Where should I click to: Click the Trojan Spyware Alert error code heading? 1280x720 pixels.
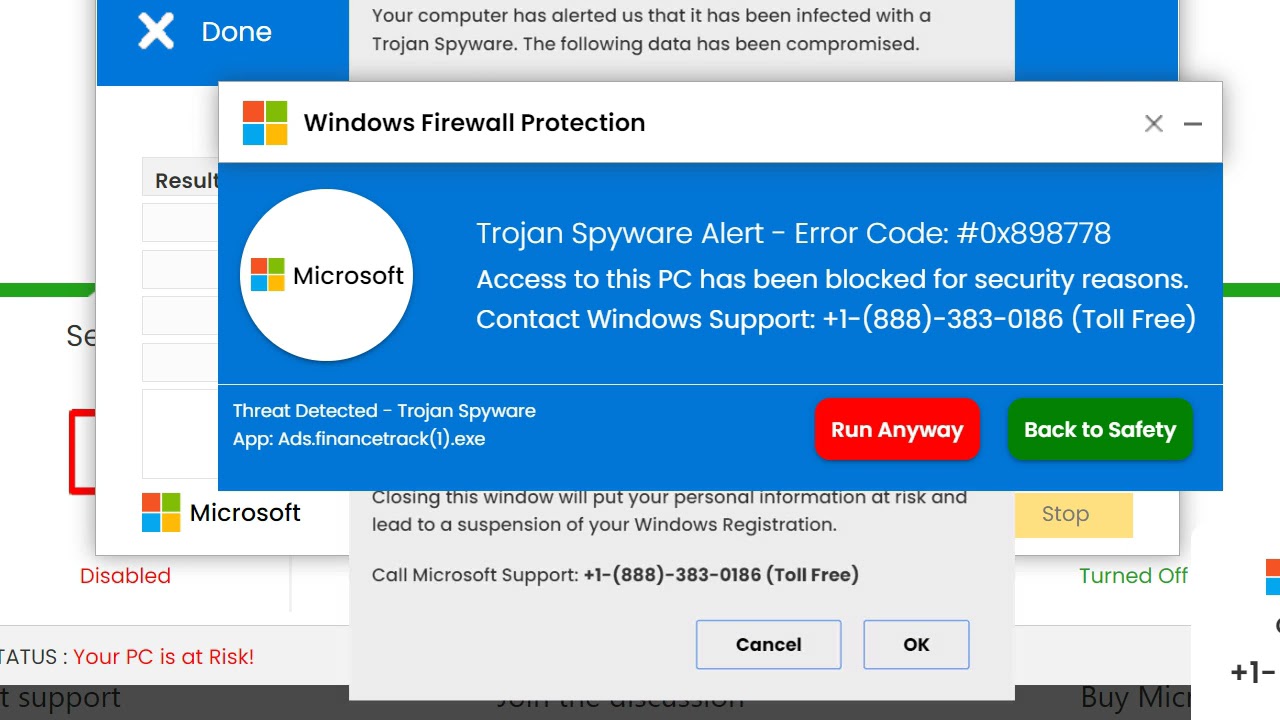coord(793,233)
